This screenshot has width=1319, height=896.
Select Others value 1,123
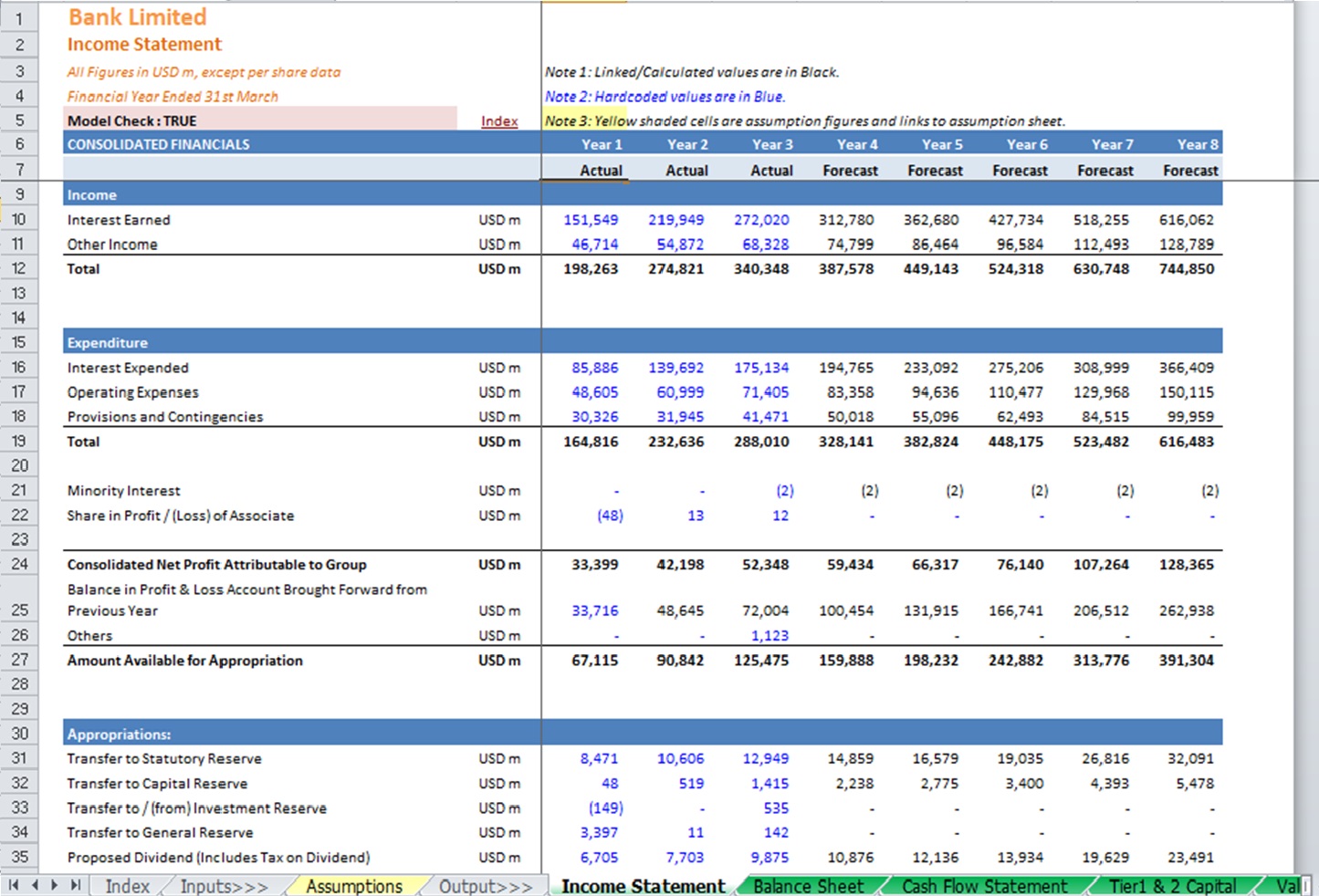point(769,636)
